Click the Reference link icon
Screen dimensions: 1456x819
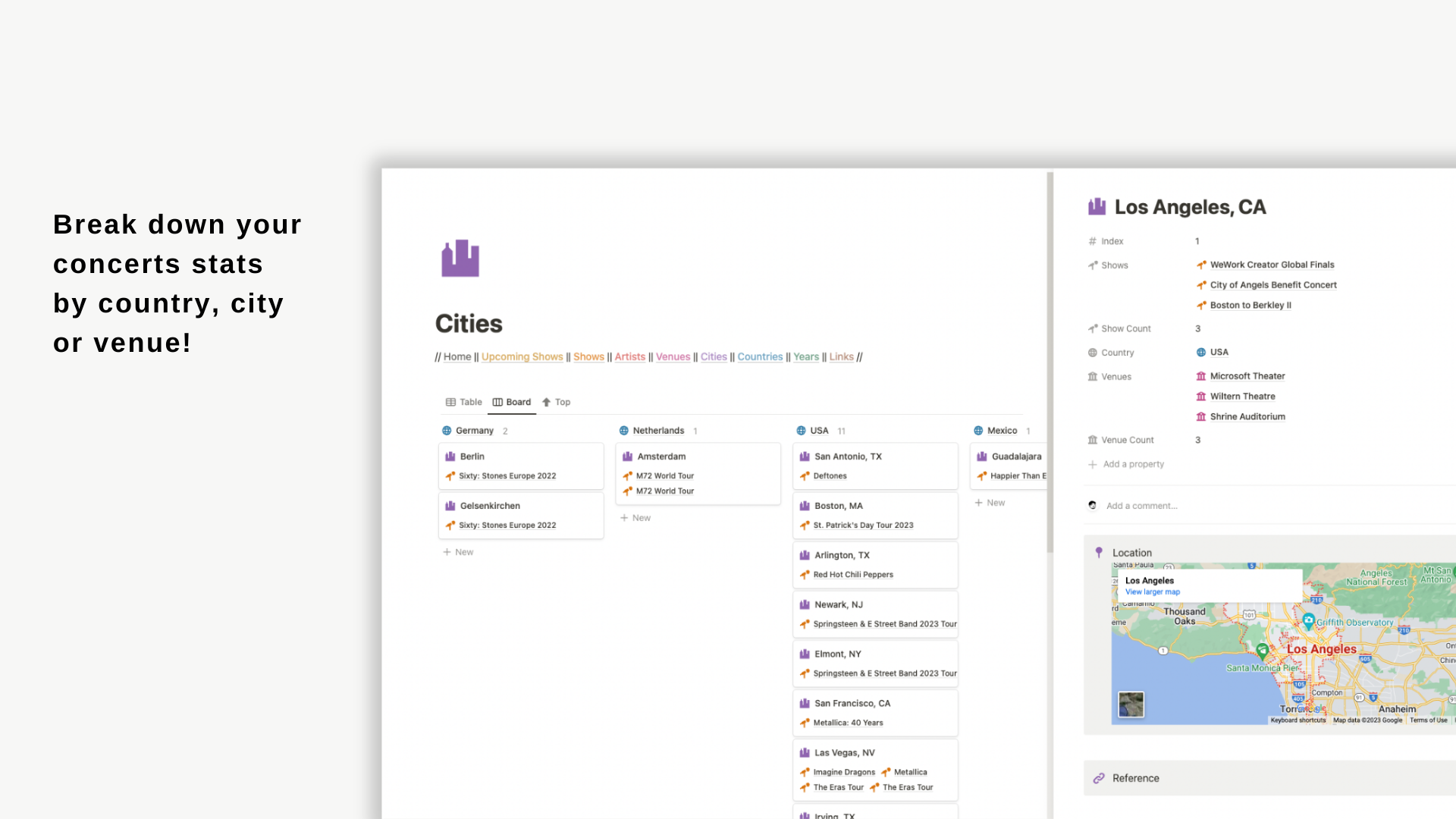[x=1099, y=779]
